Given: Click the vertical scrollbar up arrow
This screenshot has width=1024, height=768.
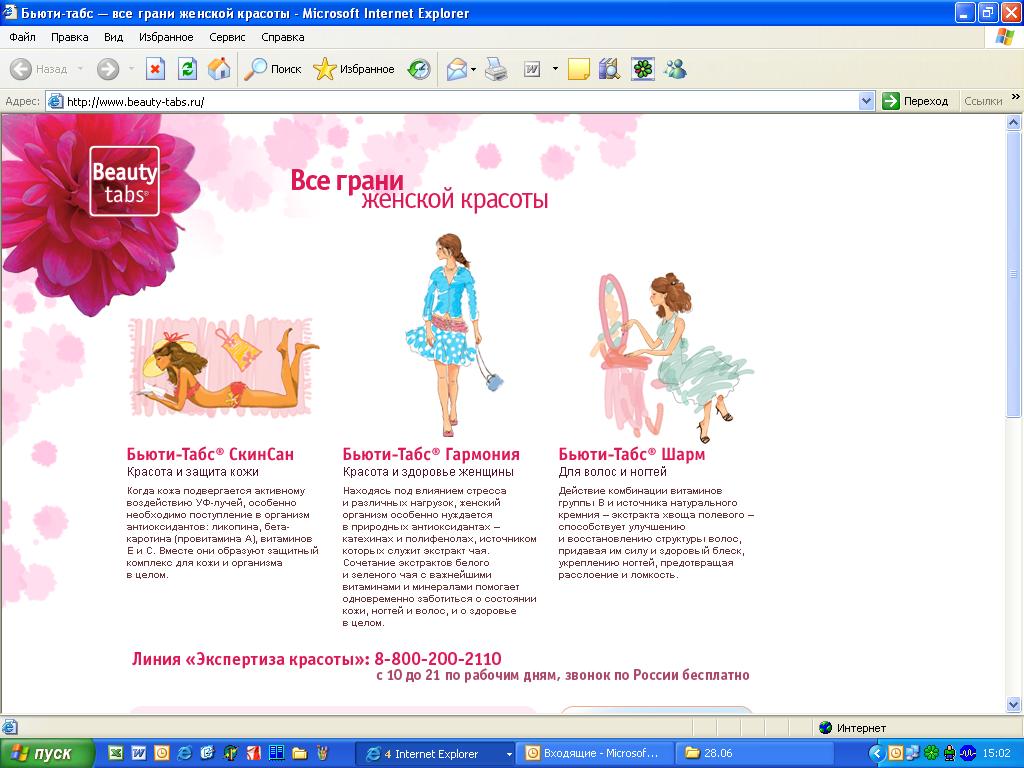Looking at the screenshot, I should click(1014, 123).
